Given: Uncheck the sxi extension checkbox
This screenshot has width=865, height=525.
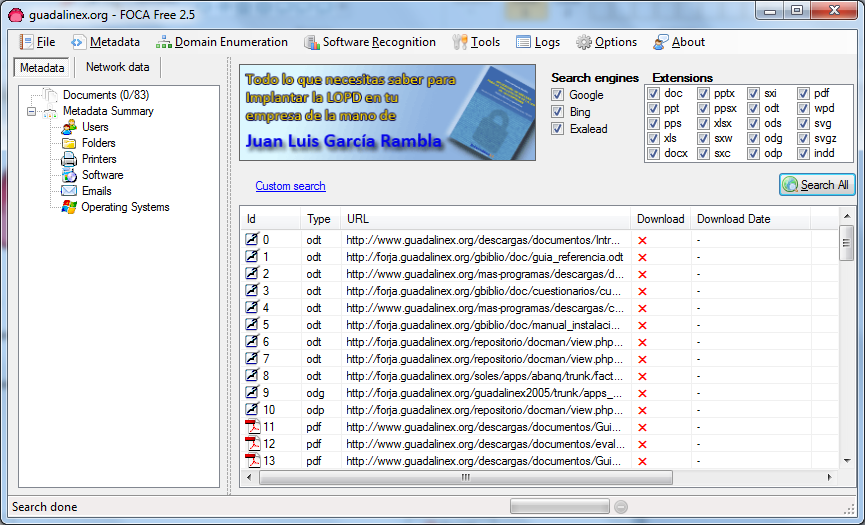Looking at the screenshot, I should (754, 93).
